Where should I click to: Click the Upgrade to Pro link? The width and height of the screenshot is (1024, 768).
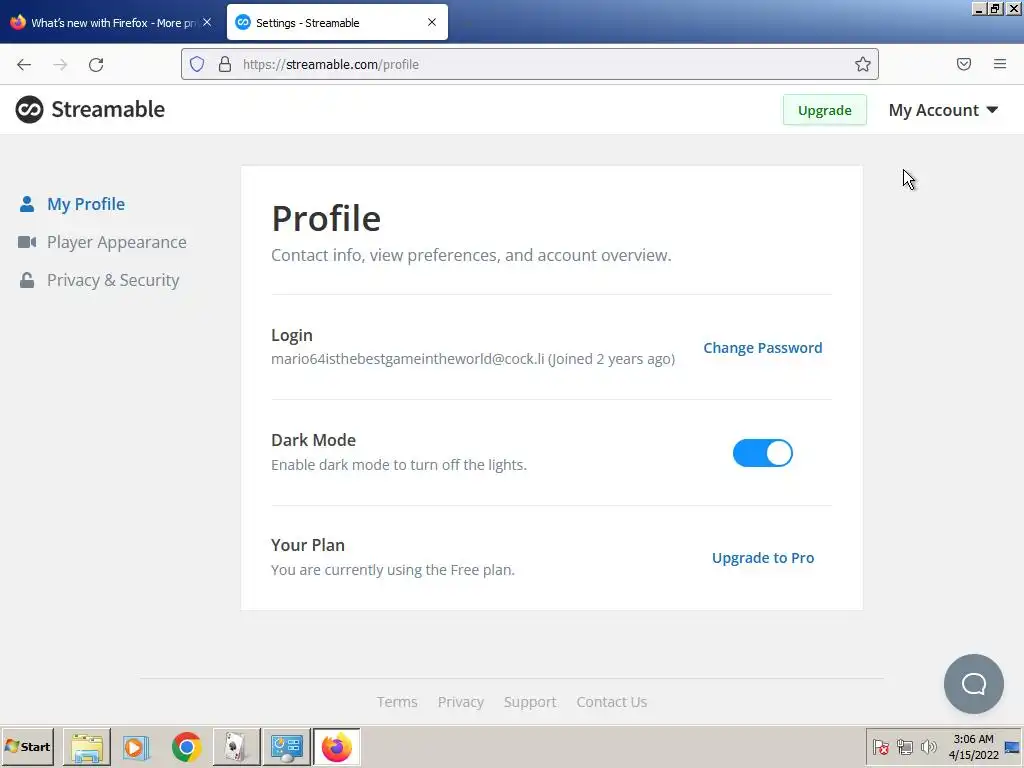pos(763,558)
